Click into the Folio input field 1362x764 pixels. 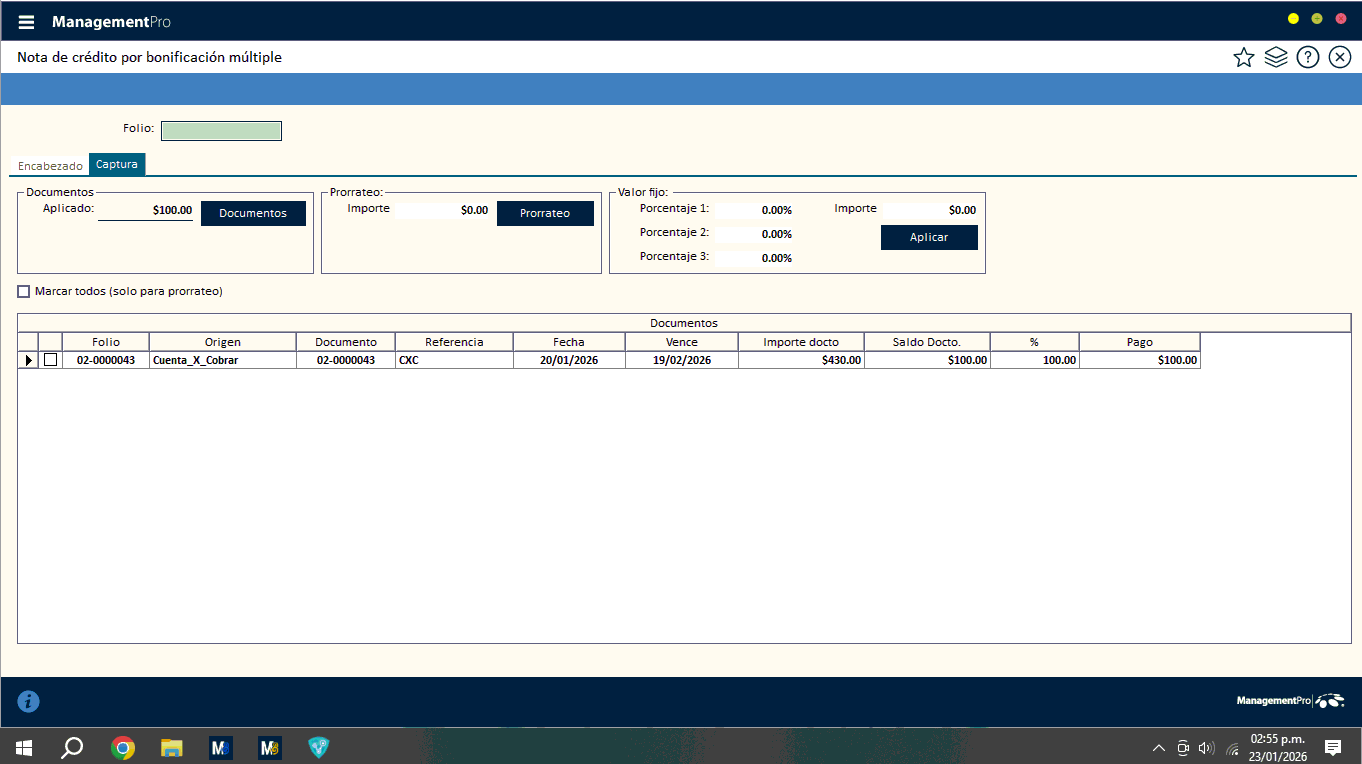(221, 130)
